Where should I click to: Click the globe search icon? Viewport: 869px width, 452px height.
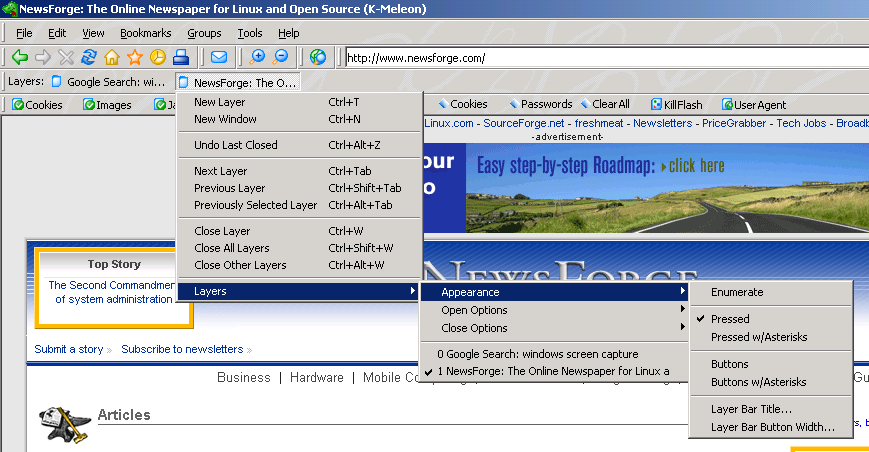coord(318,57)
